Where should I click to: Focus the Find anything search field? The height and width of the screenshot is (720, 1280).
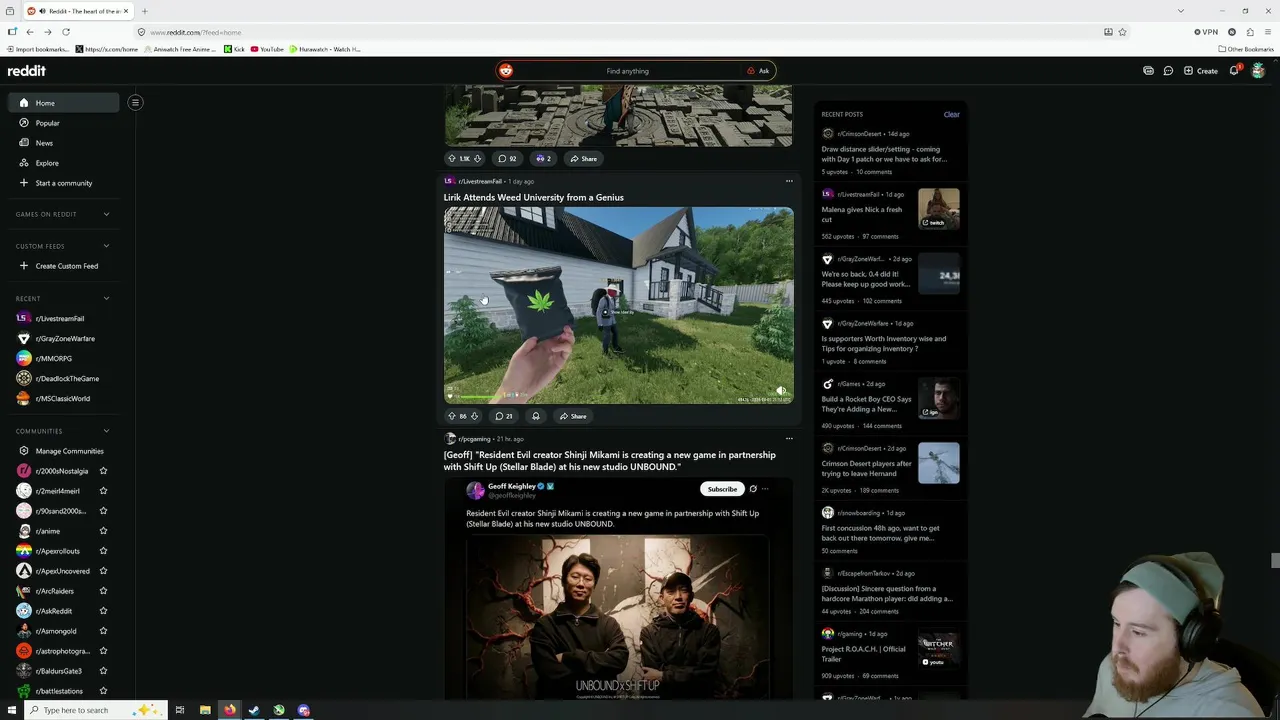pyautogui.click(x=627, y=71)
